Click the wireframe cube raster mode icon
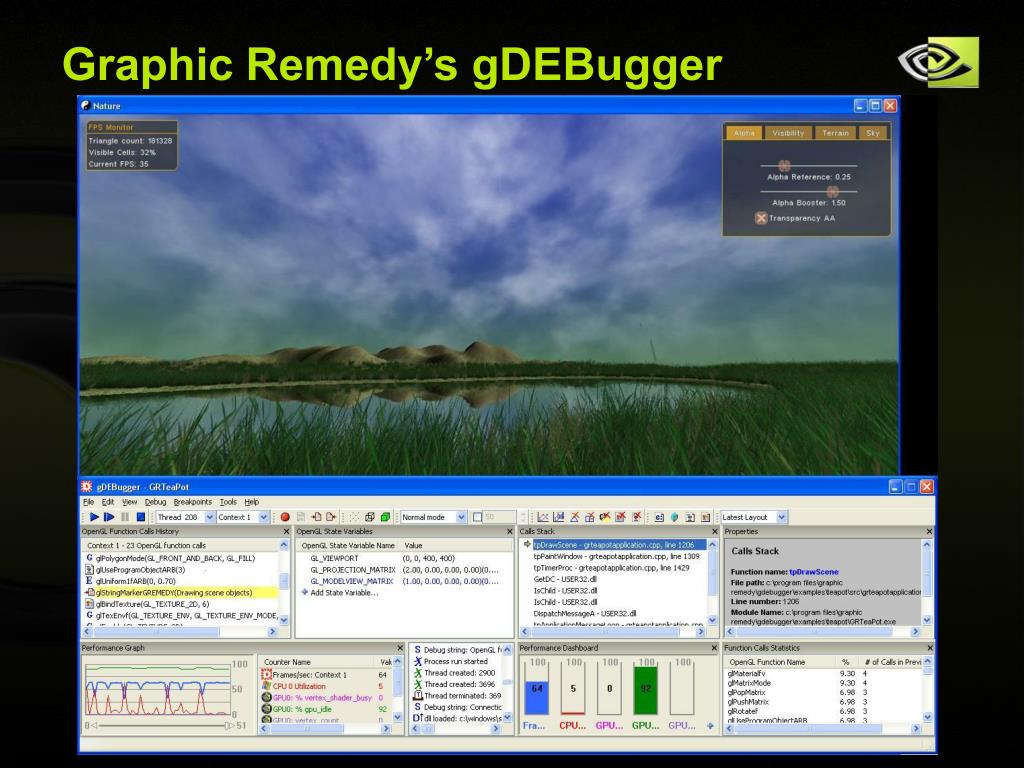 [x=370, y=517]
